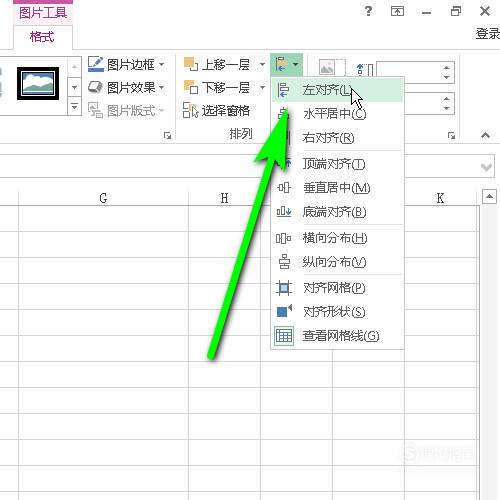Click the Picture Tools (图片工具) contextual tab

point(43,13)
